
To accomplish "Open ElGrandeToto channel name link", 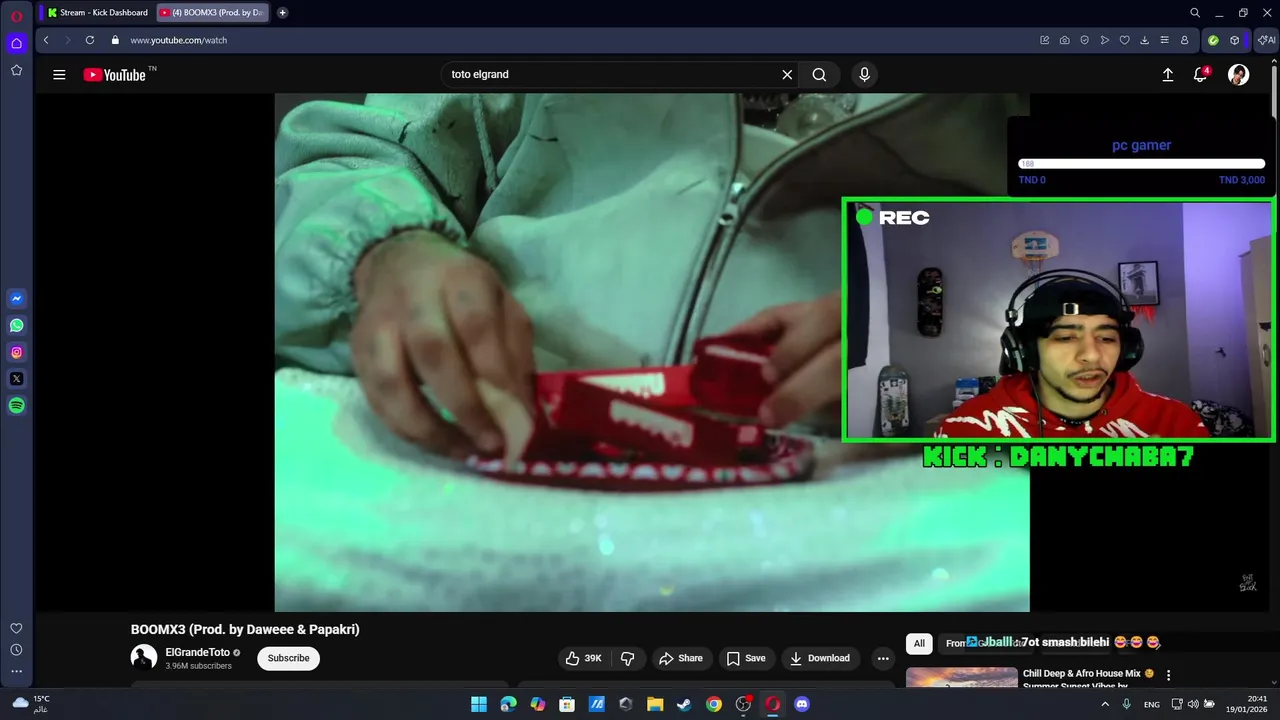I will pyautogui.click(x=197, y=652).
